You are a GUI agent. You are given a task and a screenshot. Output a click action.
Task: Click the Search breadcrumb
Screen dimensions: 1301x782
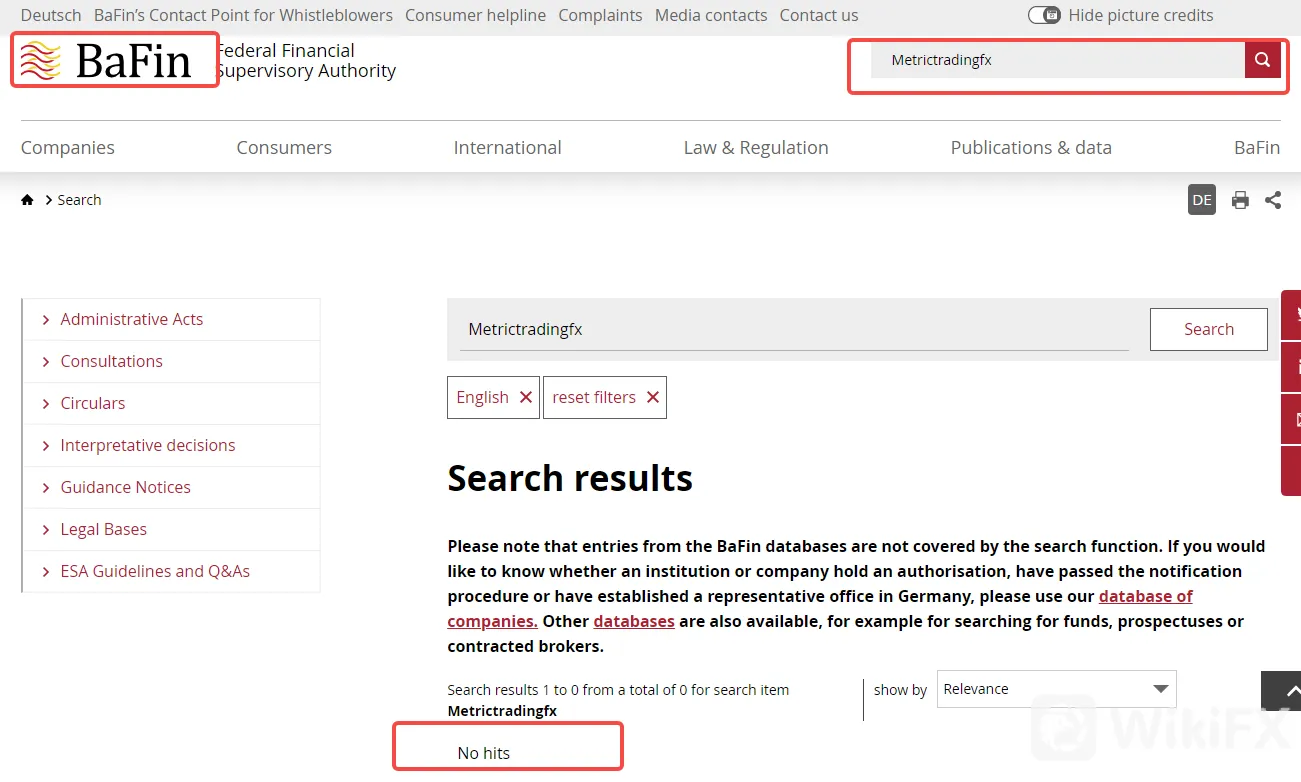79,200
